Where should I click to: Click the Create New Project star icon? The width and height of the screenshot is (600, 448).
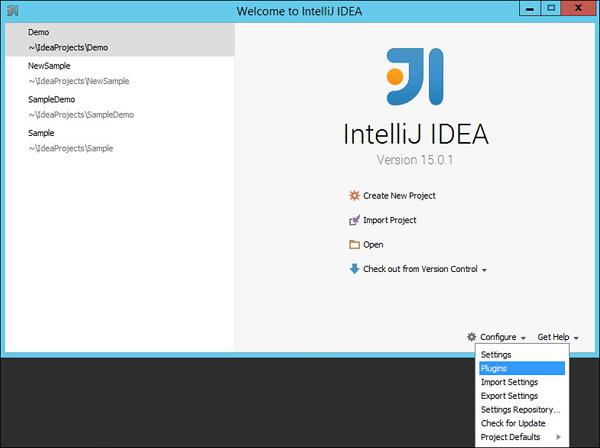354,195
